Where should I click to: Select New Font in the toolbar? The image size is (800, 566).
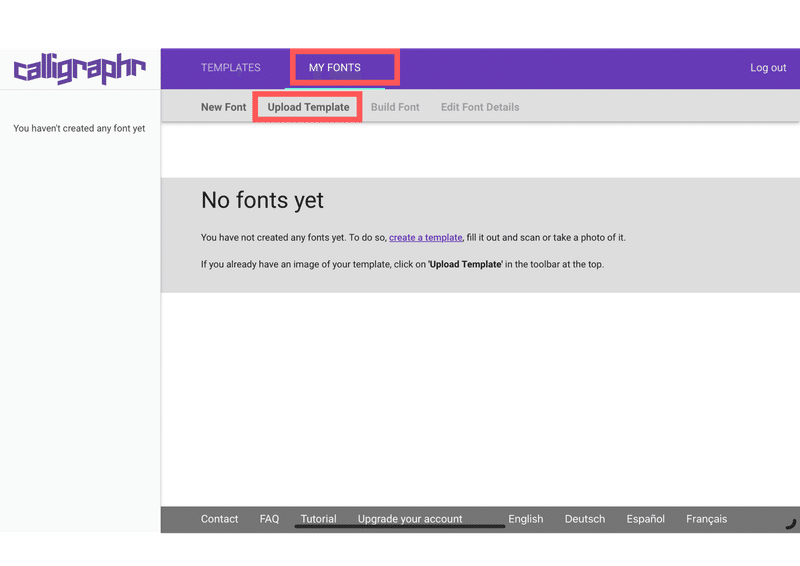[x=223, y=107]
